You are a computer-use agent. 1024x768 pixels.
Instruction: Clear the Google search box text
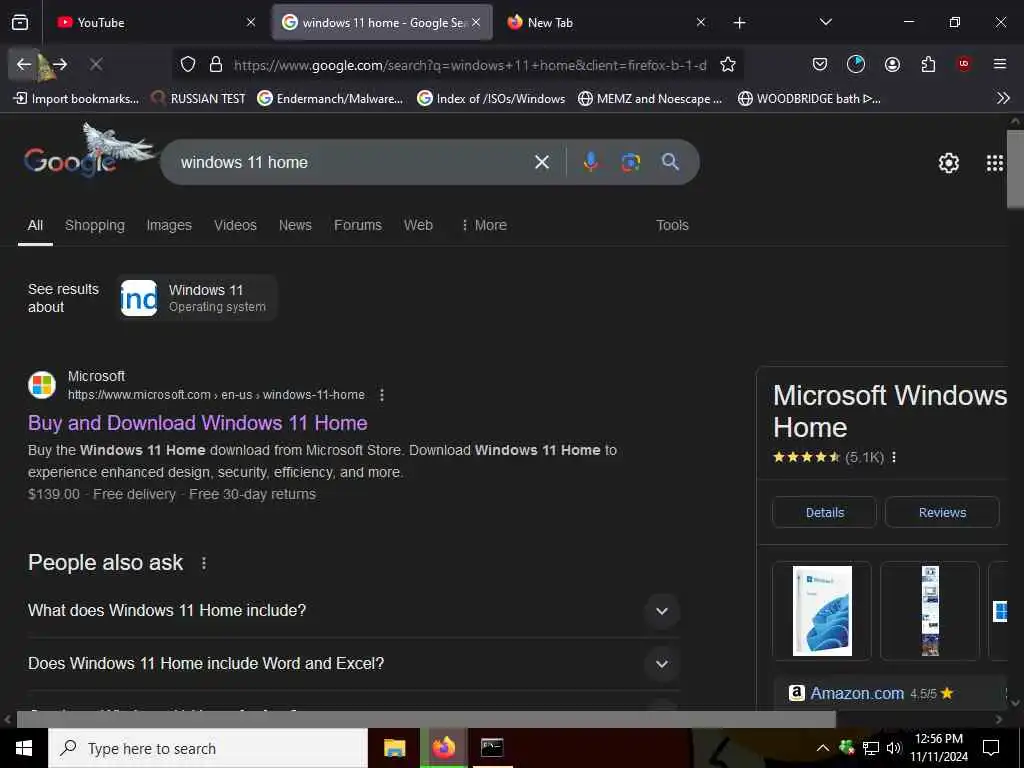click(x=542, y=162)
